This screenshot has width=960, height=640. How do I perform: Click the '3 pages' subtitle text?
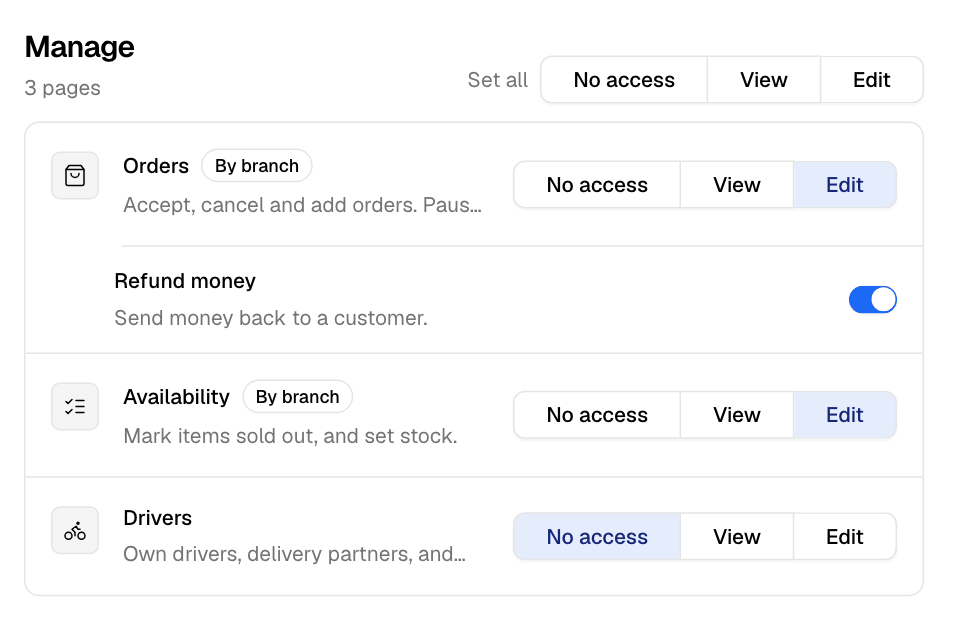[x=62, y=88]
